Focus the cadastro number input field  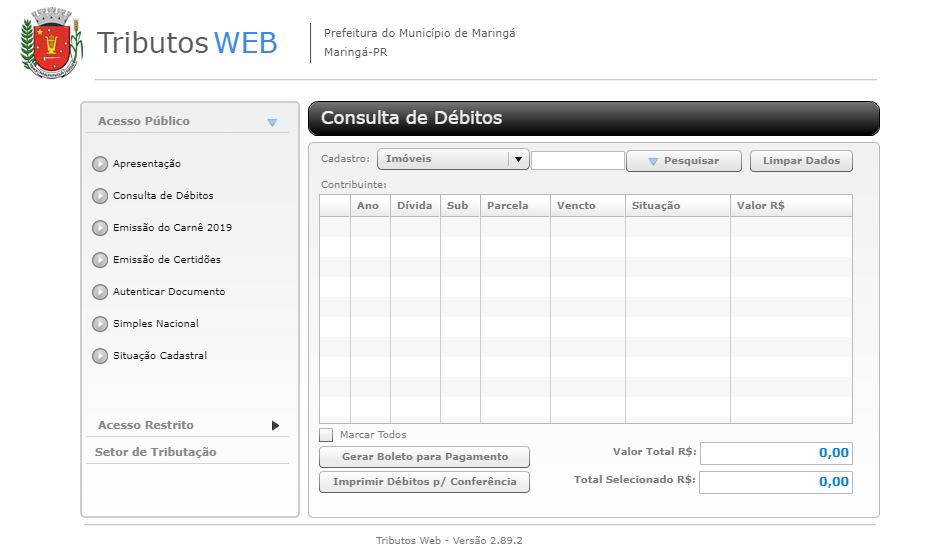coord(578,160)
